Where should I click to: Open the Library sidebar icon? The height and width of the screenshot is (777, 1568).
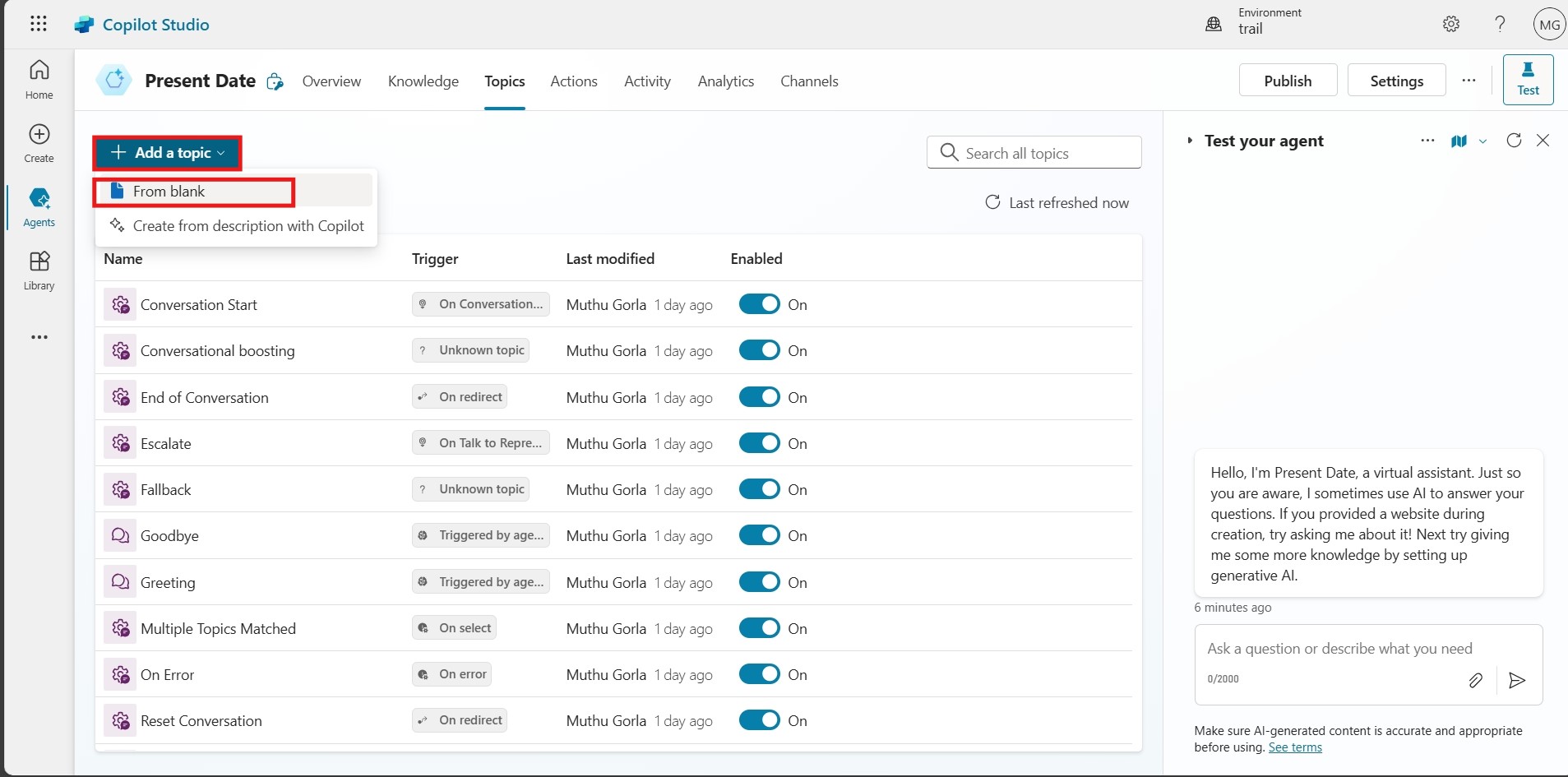coord(39,271)
